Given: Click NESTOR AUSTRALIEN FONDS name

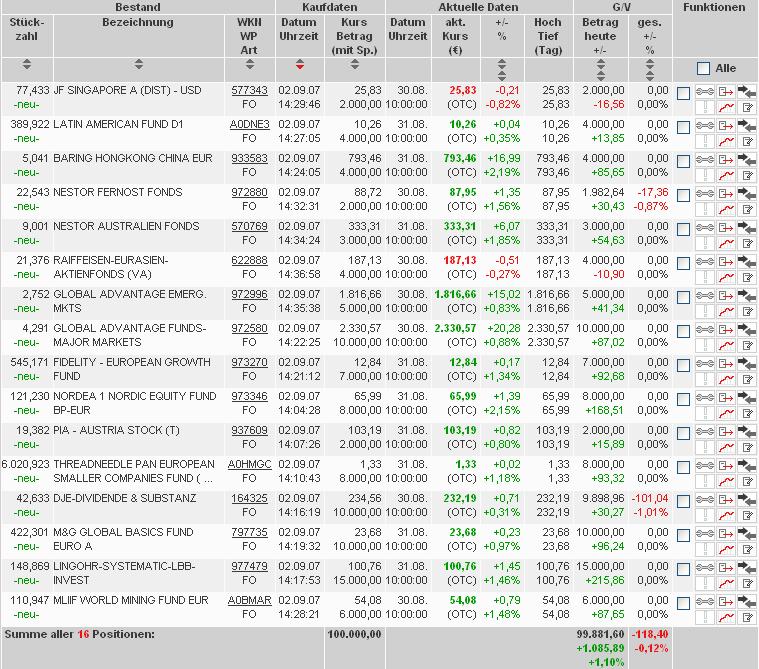Looking at the screenshot, I should [x=126, y=226].
